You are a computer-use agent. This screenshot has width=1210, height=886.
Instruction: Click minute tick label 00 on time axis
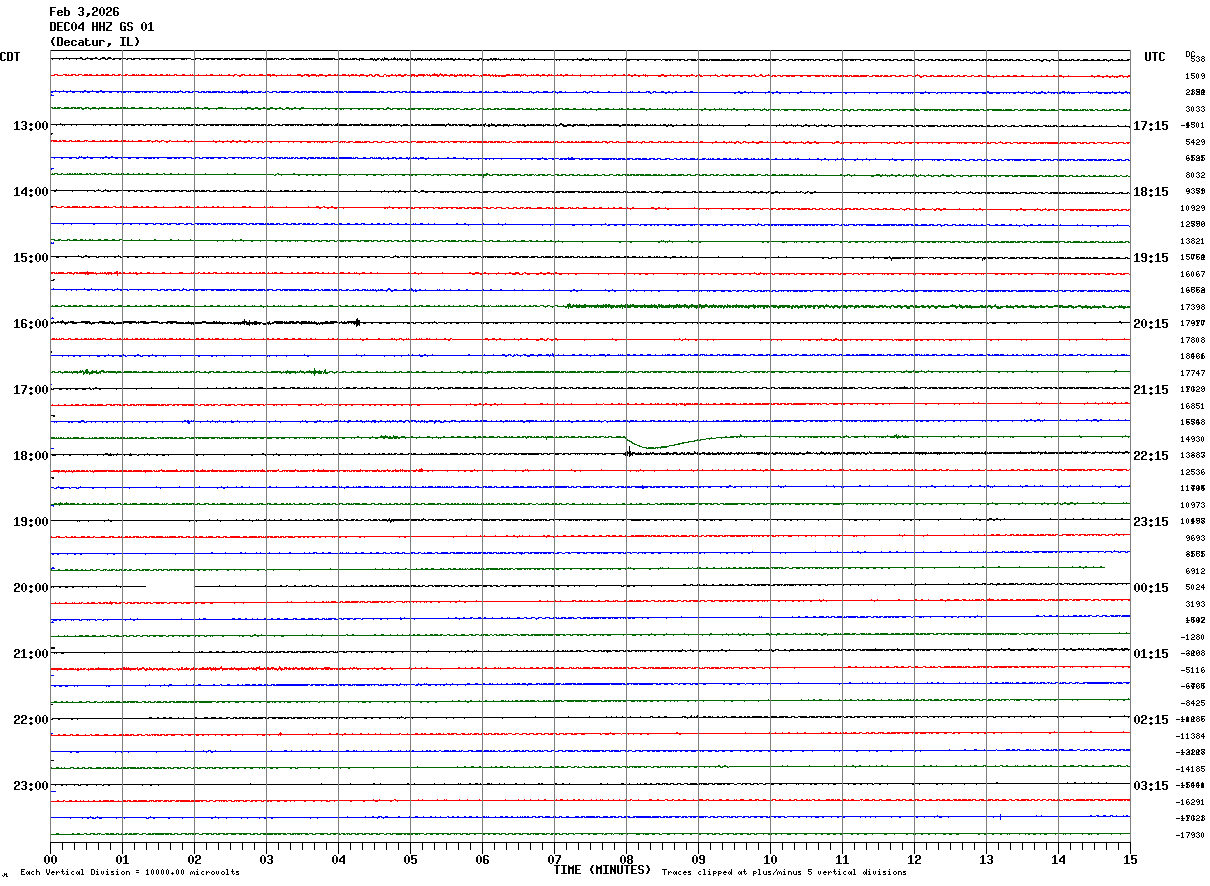pos(50,859)
